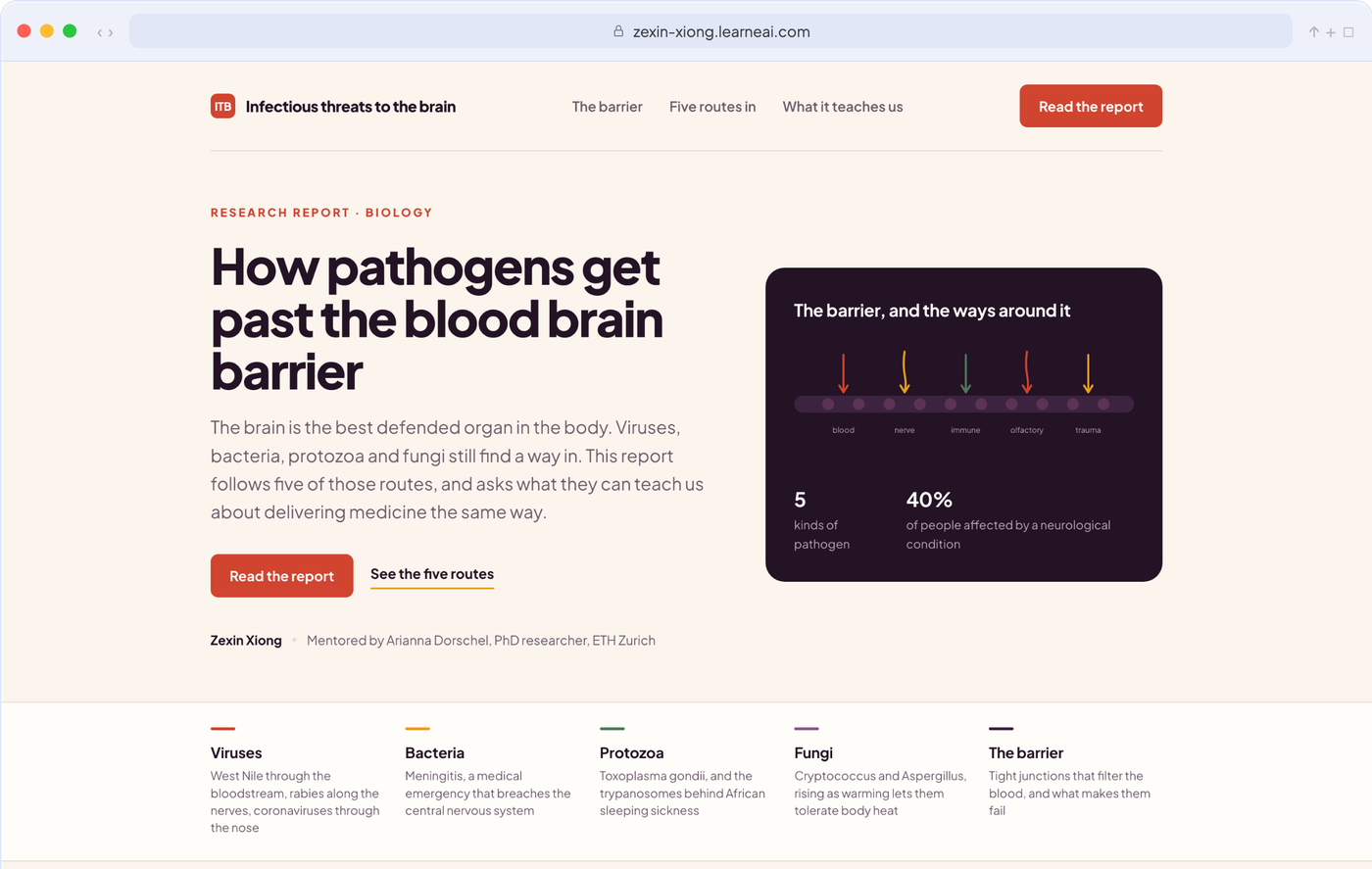This screenshot has height=869, width=1372.
Task: Click the 40% statistic in dark card
Action: pyautogui.click(x=1008, y=520)
